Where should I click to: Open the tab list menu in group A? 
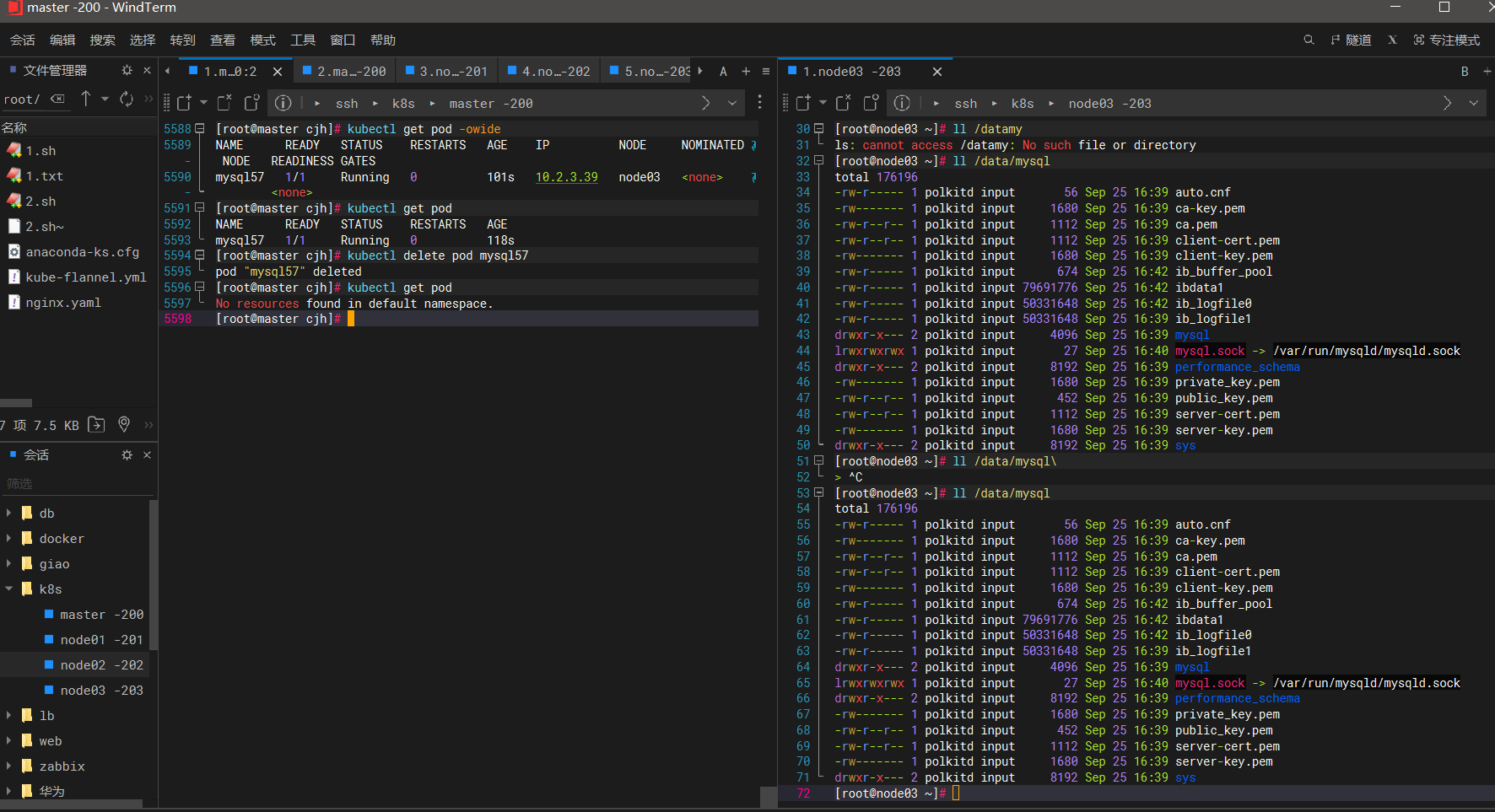(766, 72)
